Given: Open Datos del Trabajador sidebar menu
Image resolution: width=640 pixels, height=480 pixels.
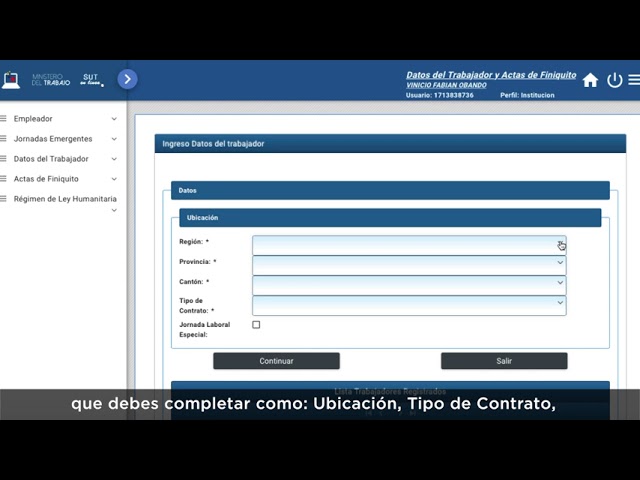Looking at the screenshot, I should (51, 159).
